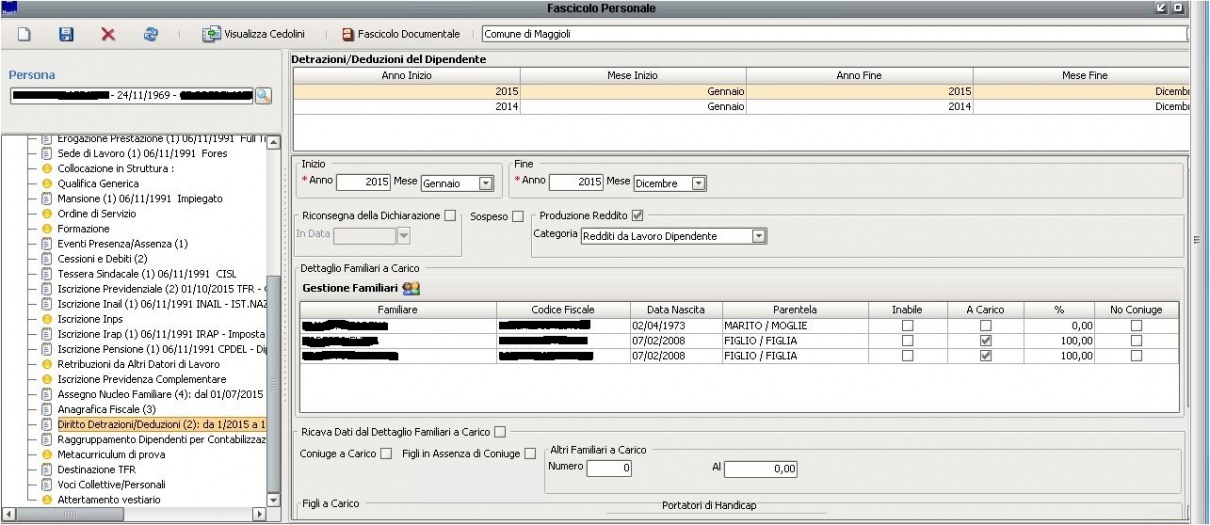Open the Inizio Mese Gennaio dropdown

point(486,183)
